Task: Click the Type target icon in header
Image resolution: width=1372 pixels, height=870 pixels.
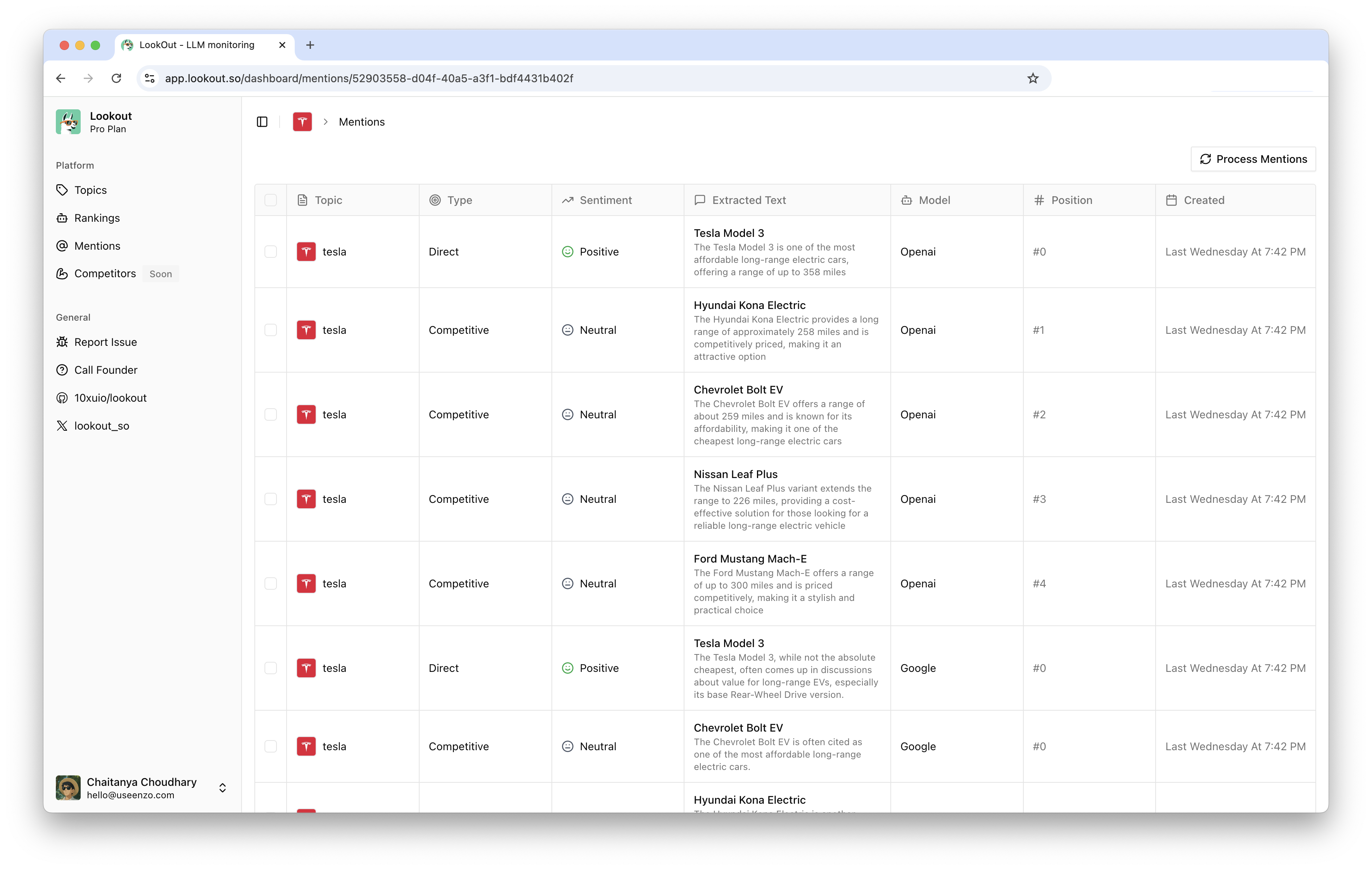Action: [435, 200]
